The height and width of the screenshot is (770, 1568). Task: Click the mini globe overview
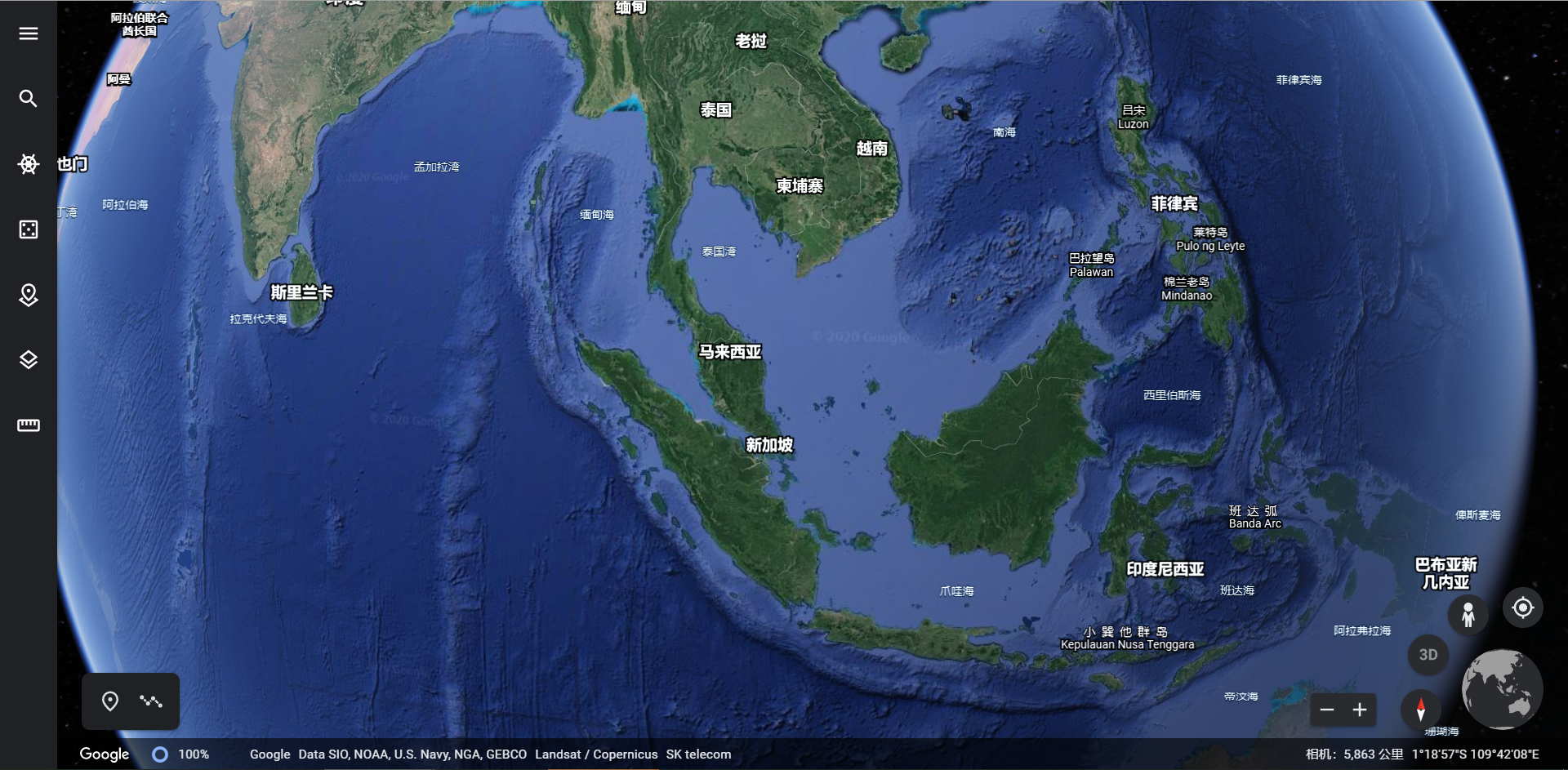1502,690
